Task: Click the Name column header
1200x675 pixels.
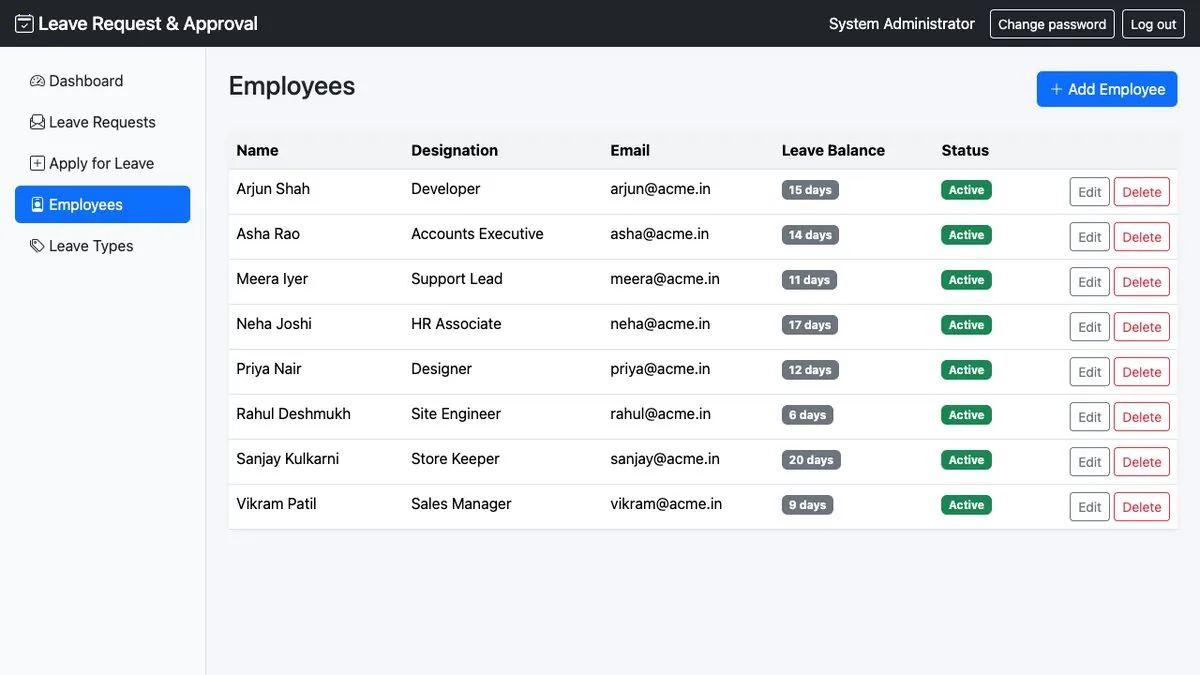Action: [257, 150]
